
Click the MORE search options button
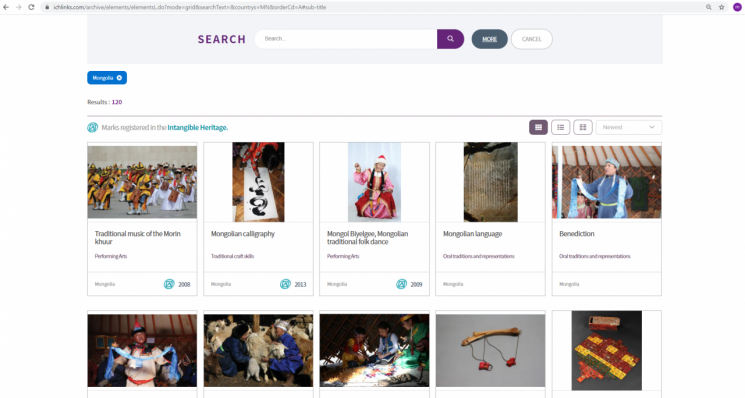(489, 39)
